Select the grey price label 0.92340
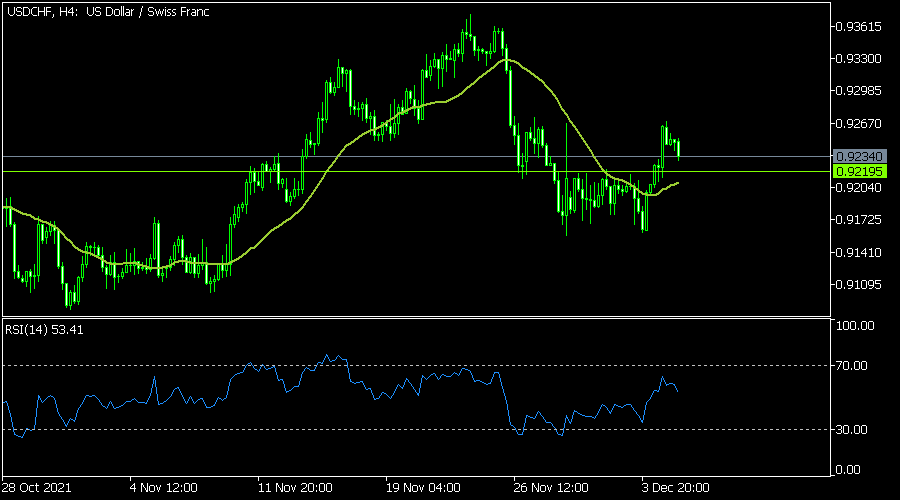 (x=859, y=156)
